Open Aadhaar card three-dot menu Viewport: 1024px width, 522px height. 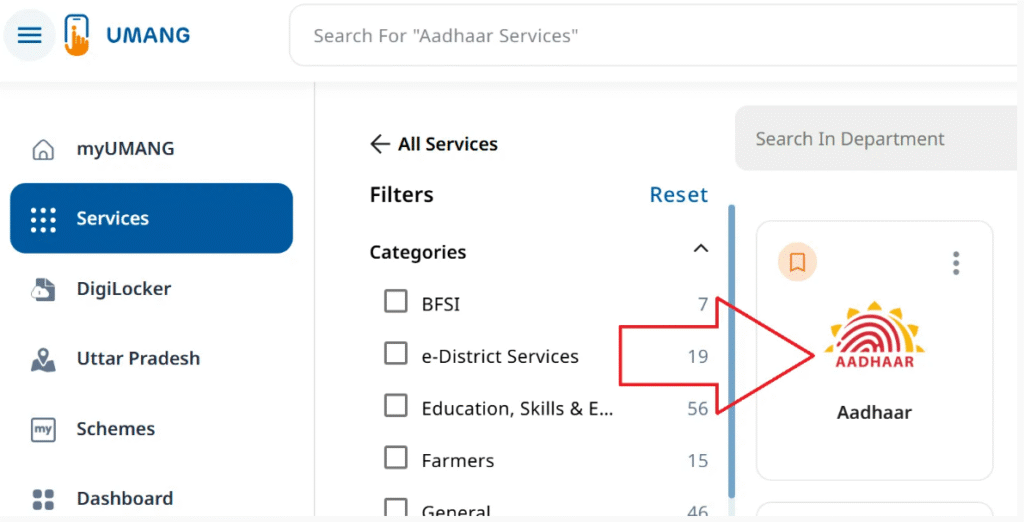click(956, 263)
